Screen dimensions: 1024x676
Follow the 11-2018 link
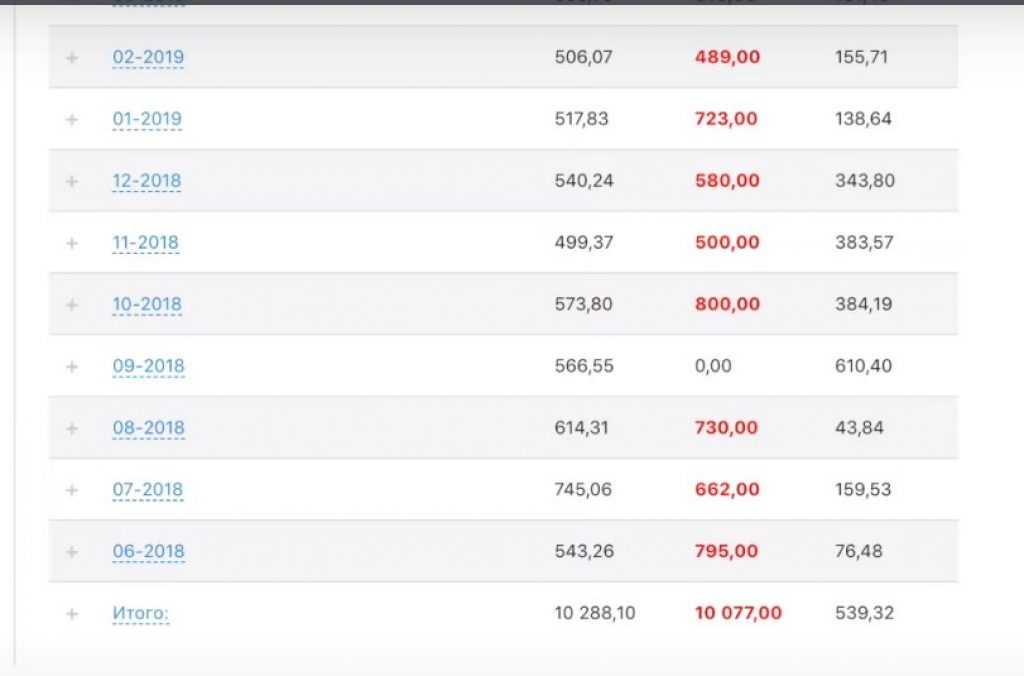(x=146, y=243)
